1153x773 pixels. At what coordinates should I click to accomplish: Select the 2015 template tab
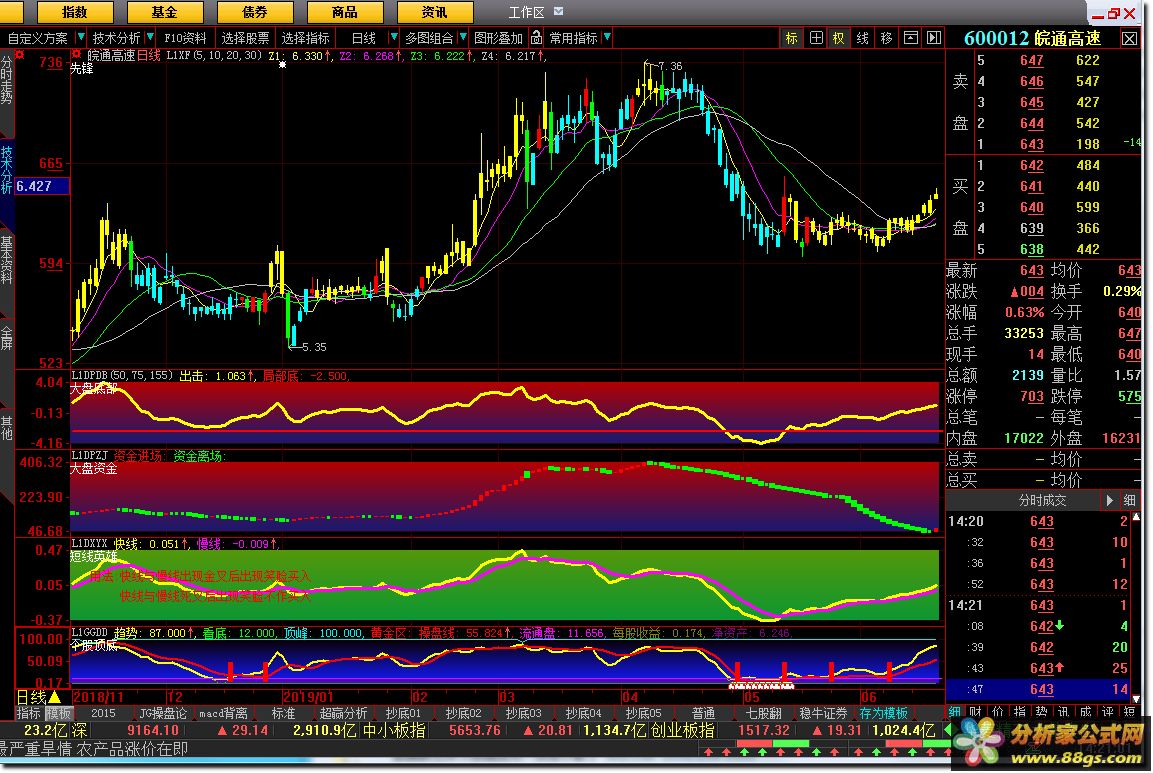click(104, 713)
